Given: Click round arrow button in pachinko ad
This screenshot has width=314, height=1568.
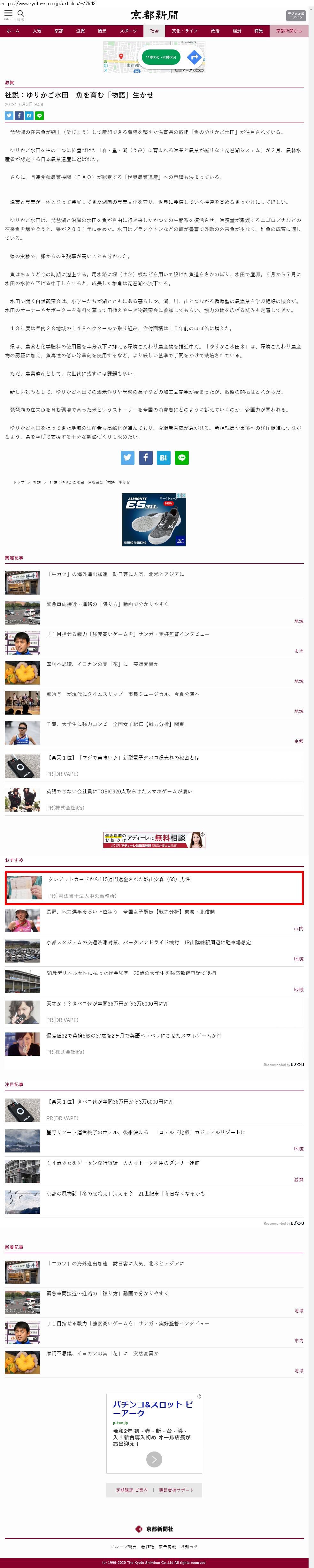Looking at the screenshot, I should [x=154, y=1459].
